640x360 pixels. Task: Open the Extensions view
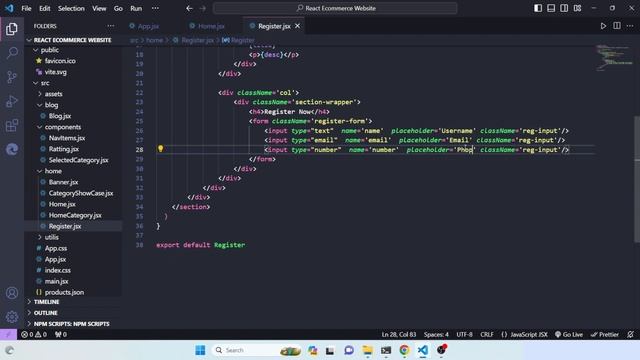pos(12,125)
